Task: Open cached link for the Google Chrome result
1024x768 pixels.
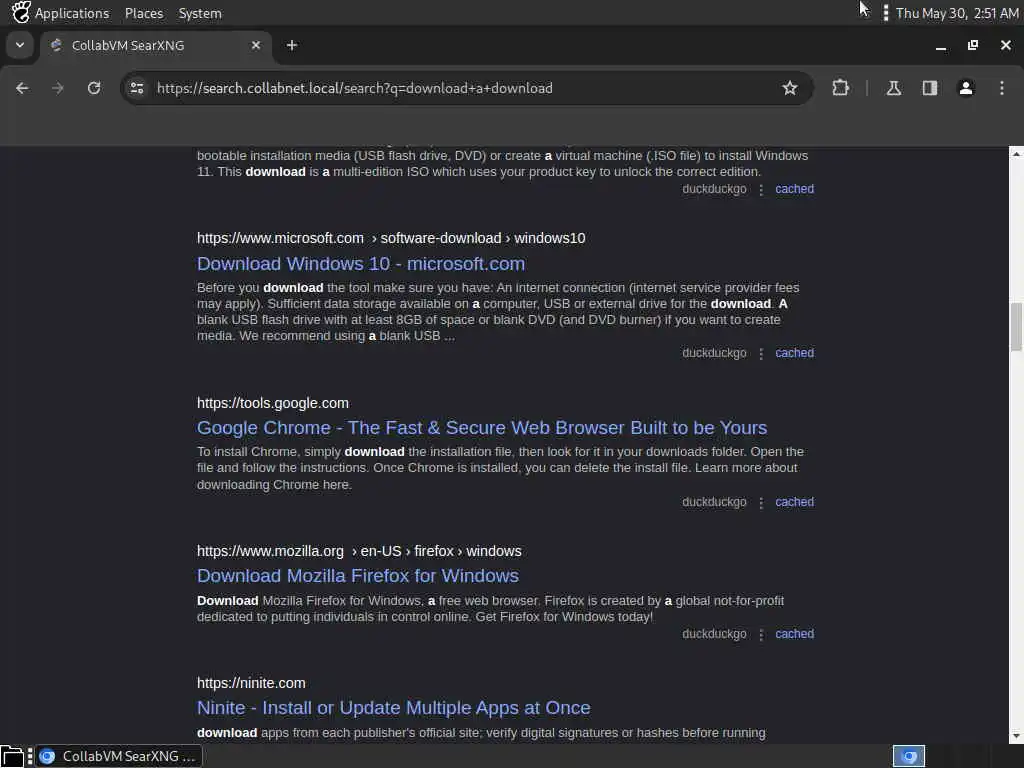Action: pos(794,502)
